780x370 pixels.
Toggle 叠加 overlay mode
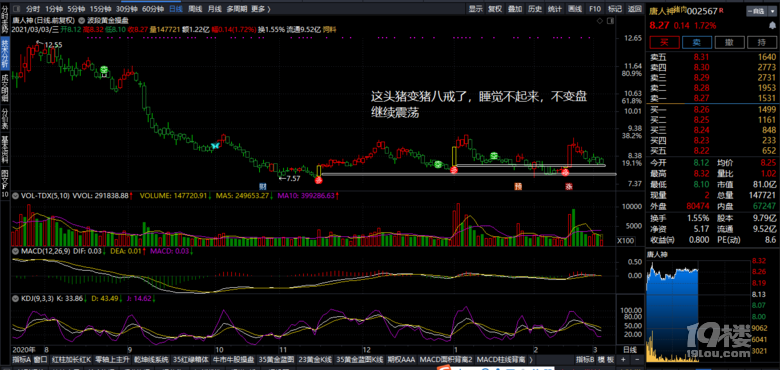(515, 9)
